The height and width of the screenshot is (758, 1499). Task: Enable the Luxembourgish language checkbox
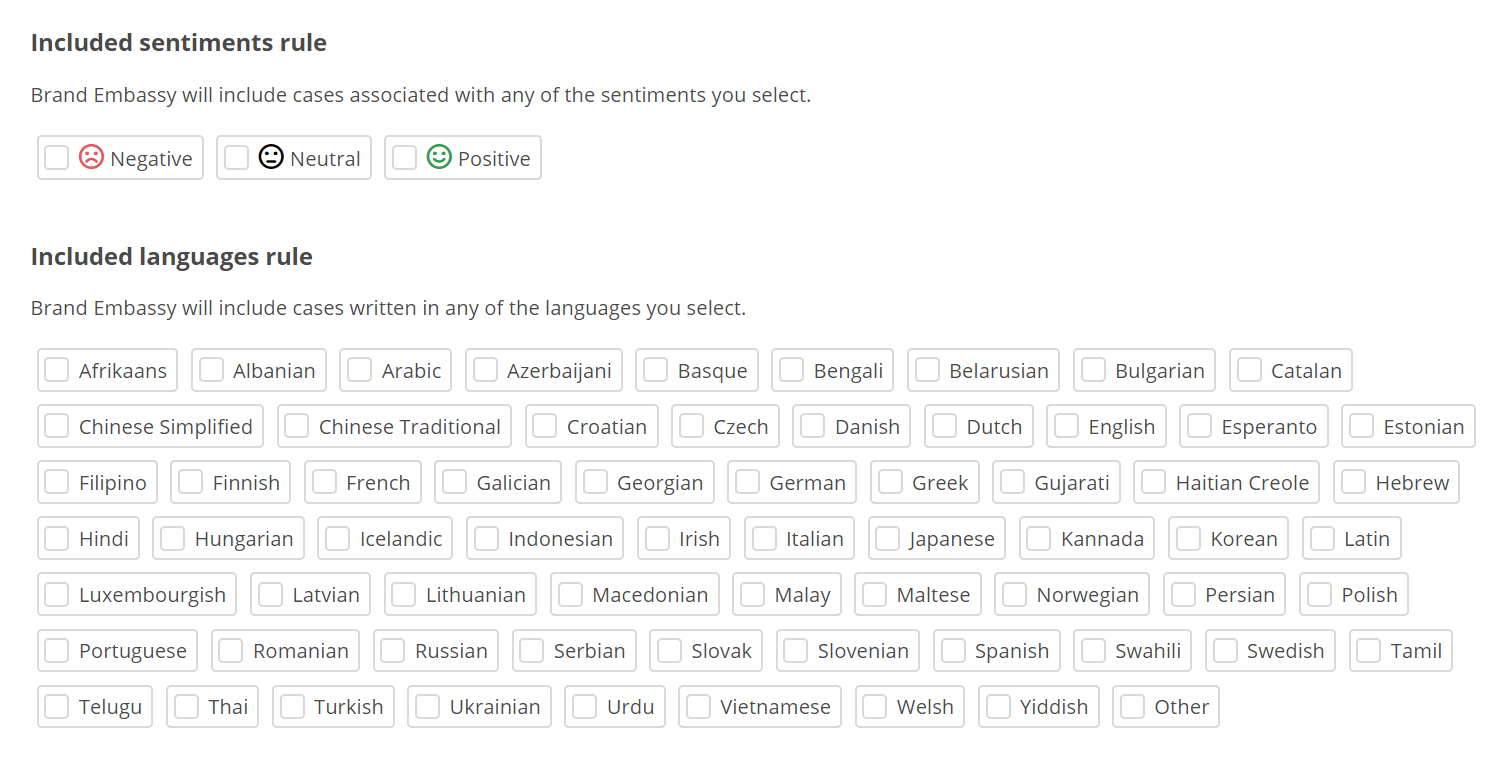57,594
